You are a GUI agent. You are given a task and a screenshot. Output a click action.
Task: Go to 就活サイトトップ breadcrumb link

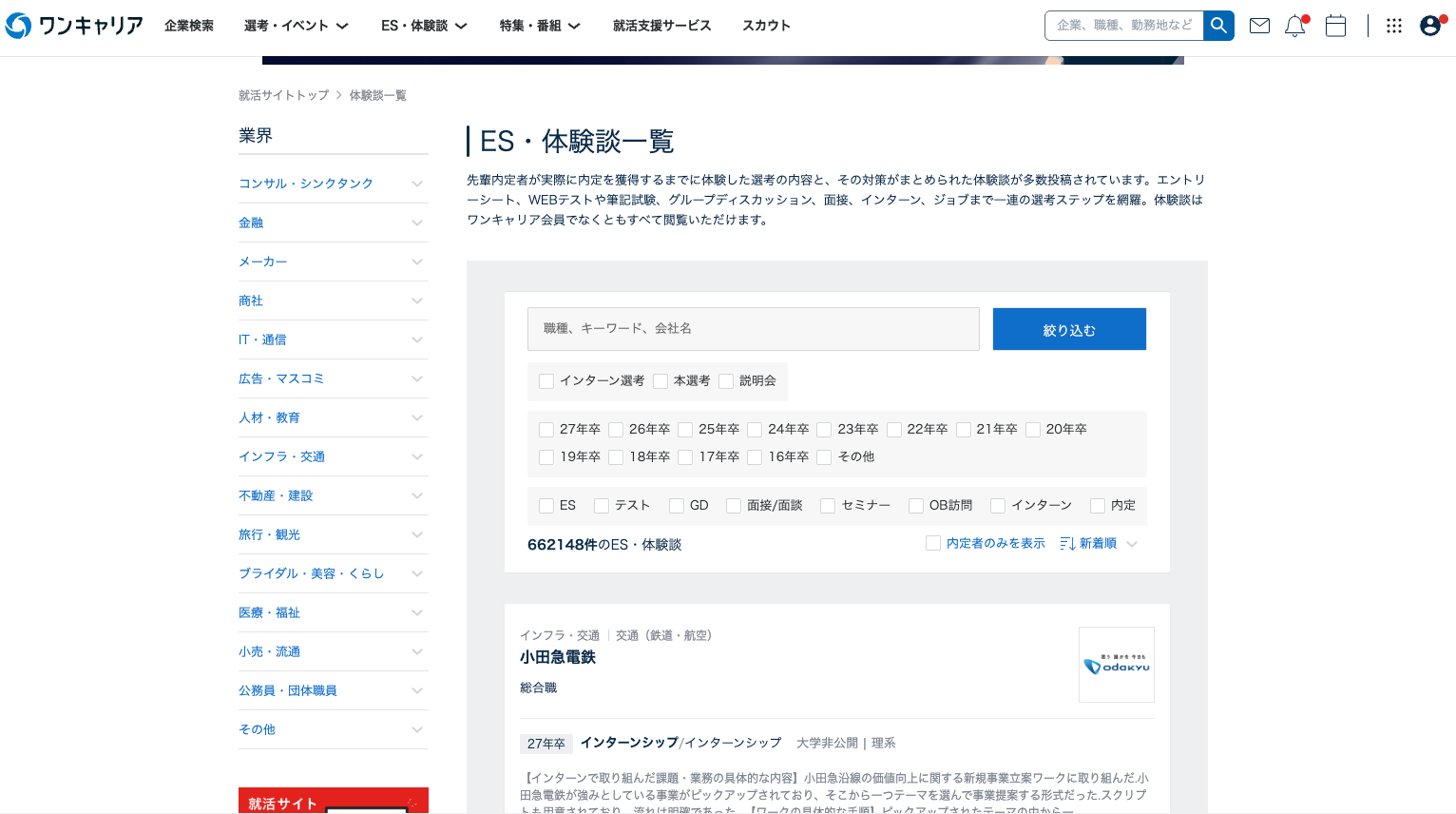(x=283, y=95)
